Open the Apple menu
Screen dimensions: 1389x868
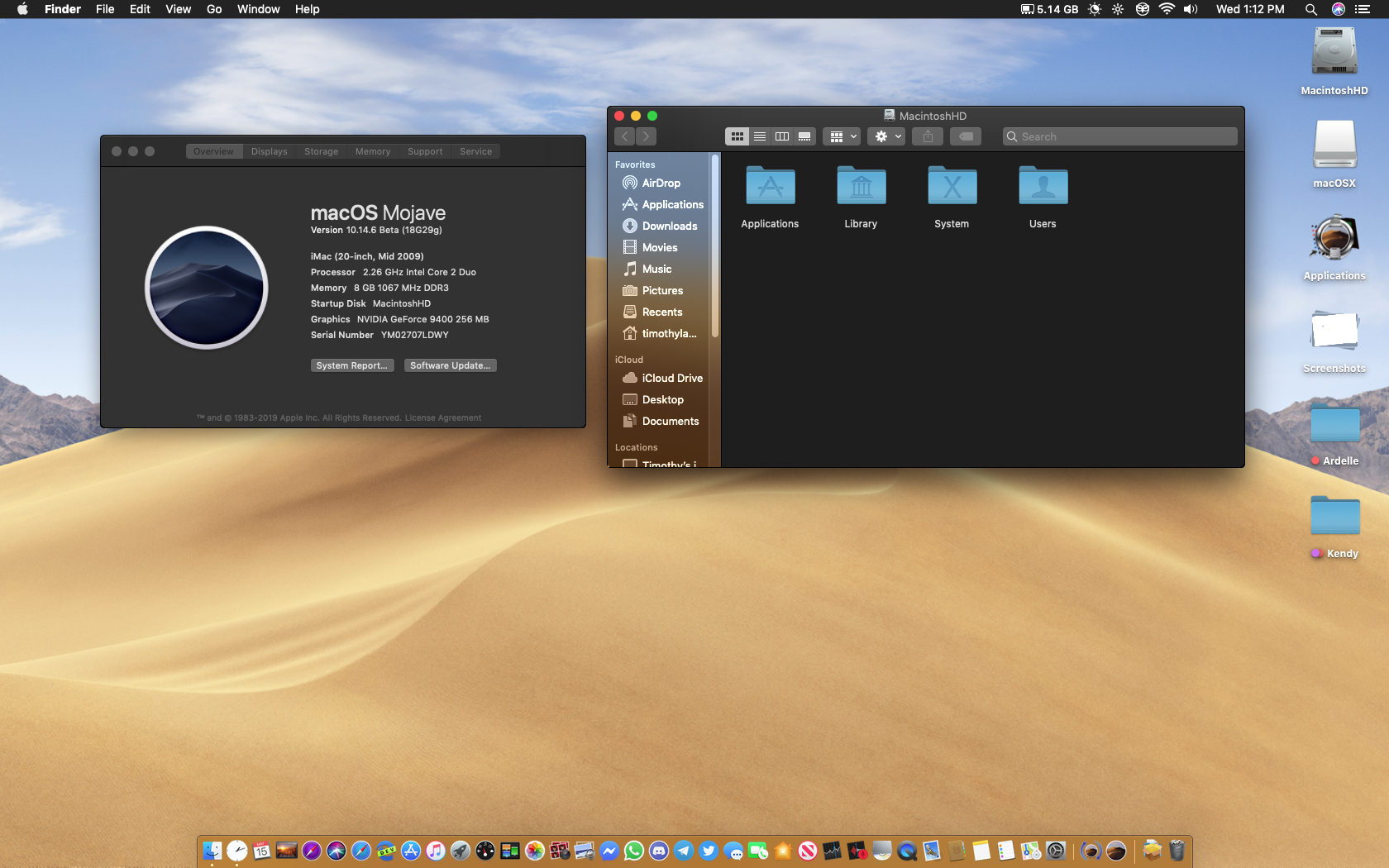[x=22, y=9]
